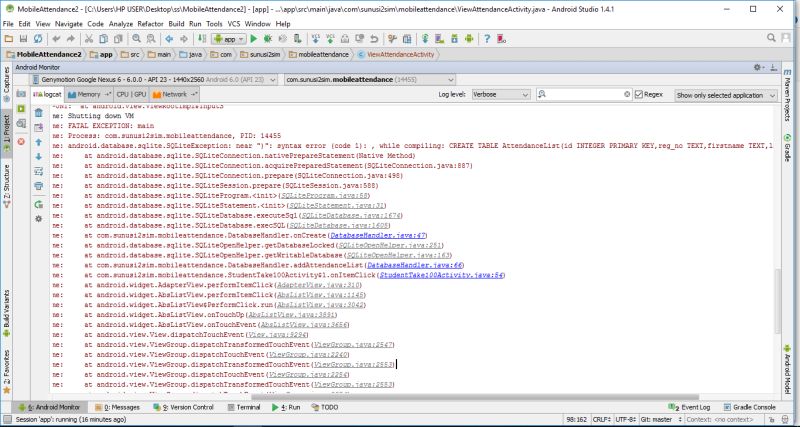Open the Verbose log level dropdown
The height and width of the screenshot is (427, 800).
tap(501, 94)
